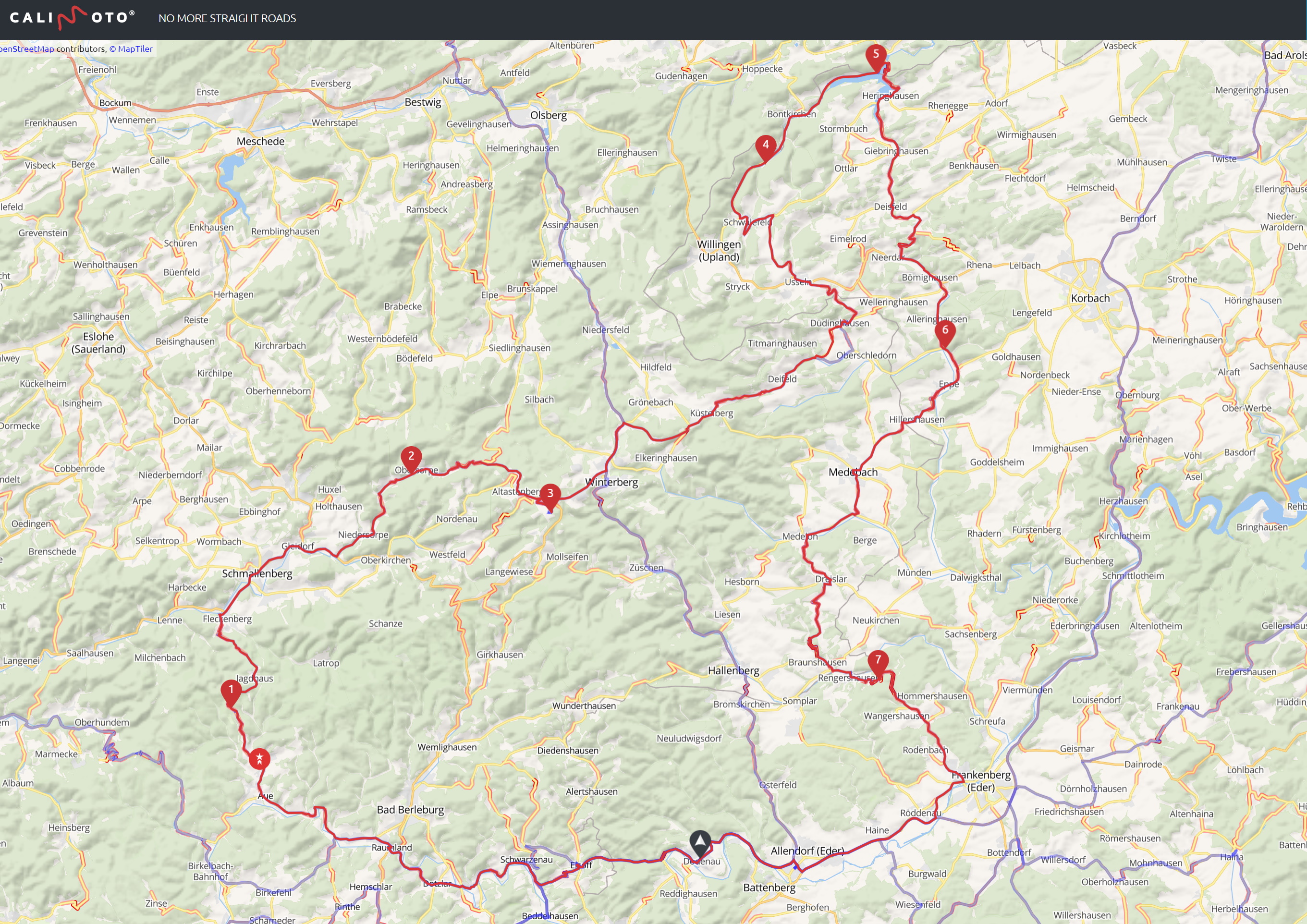Click the Bad Berleburg label
This screenshot has height=924, width=1307.
(x=410, y=810)
